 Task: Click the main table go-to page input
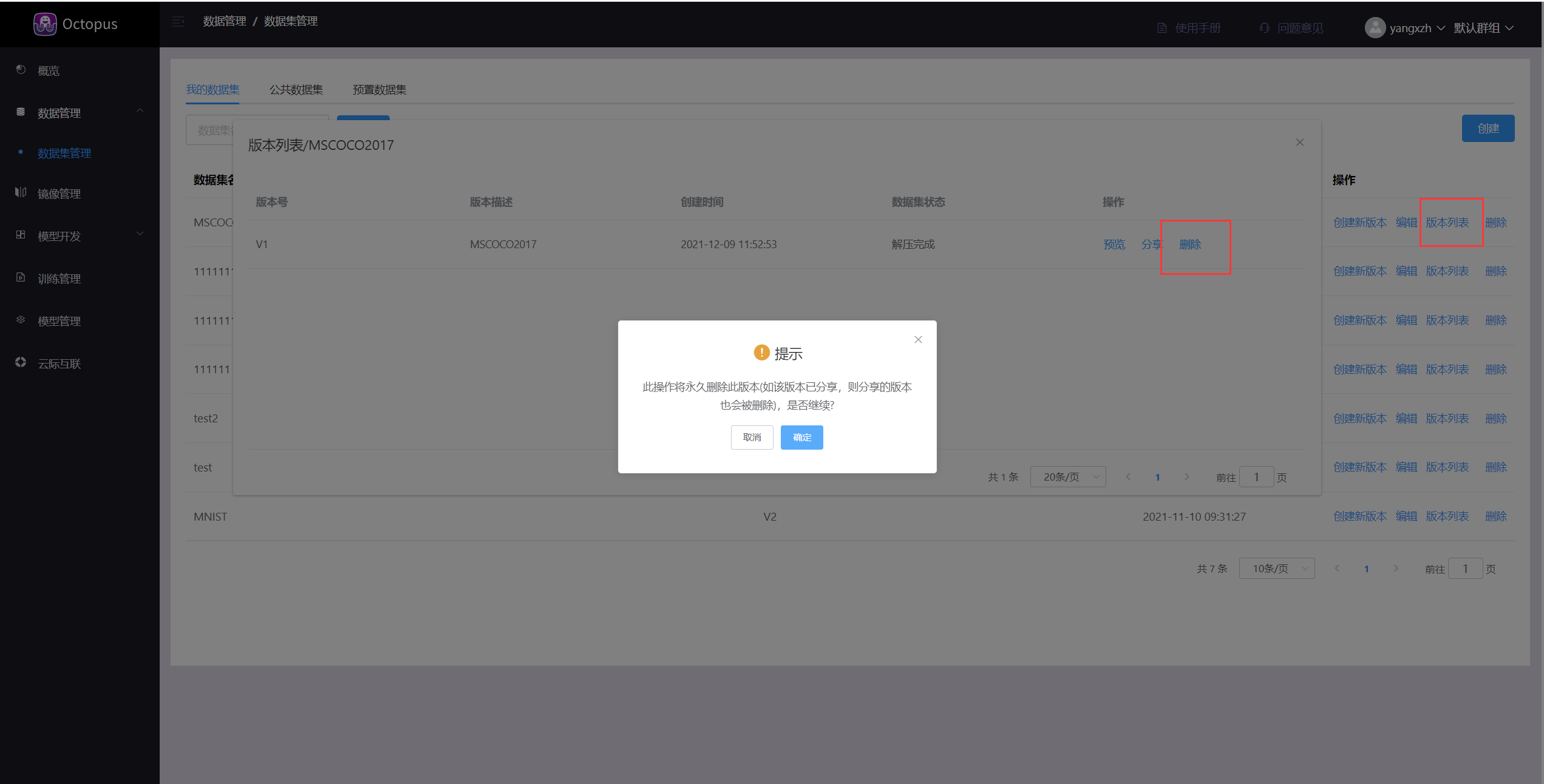coord(1465,569)
